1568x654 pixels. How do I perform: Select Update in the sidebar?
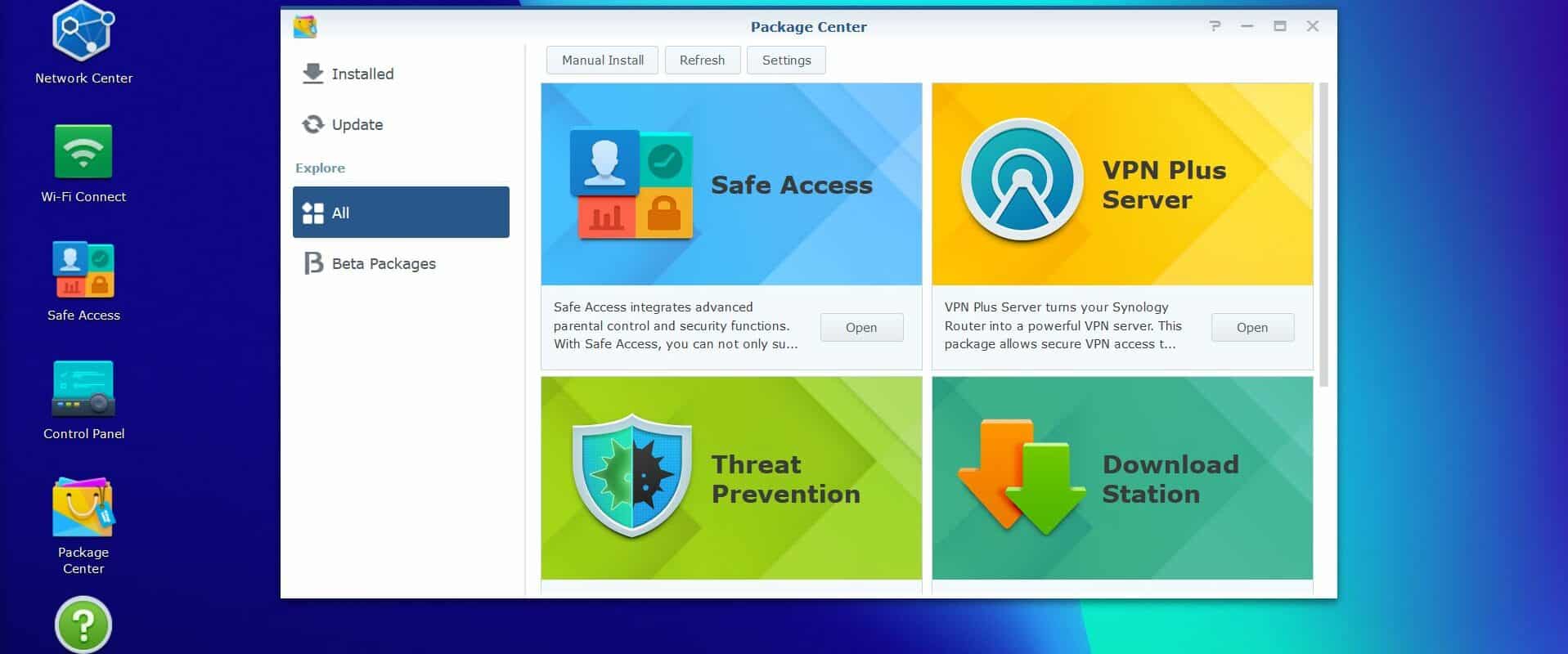401,124
